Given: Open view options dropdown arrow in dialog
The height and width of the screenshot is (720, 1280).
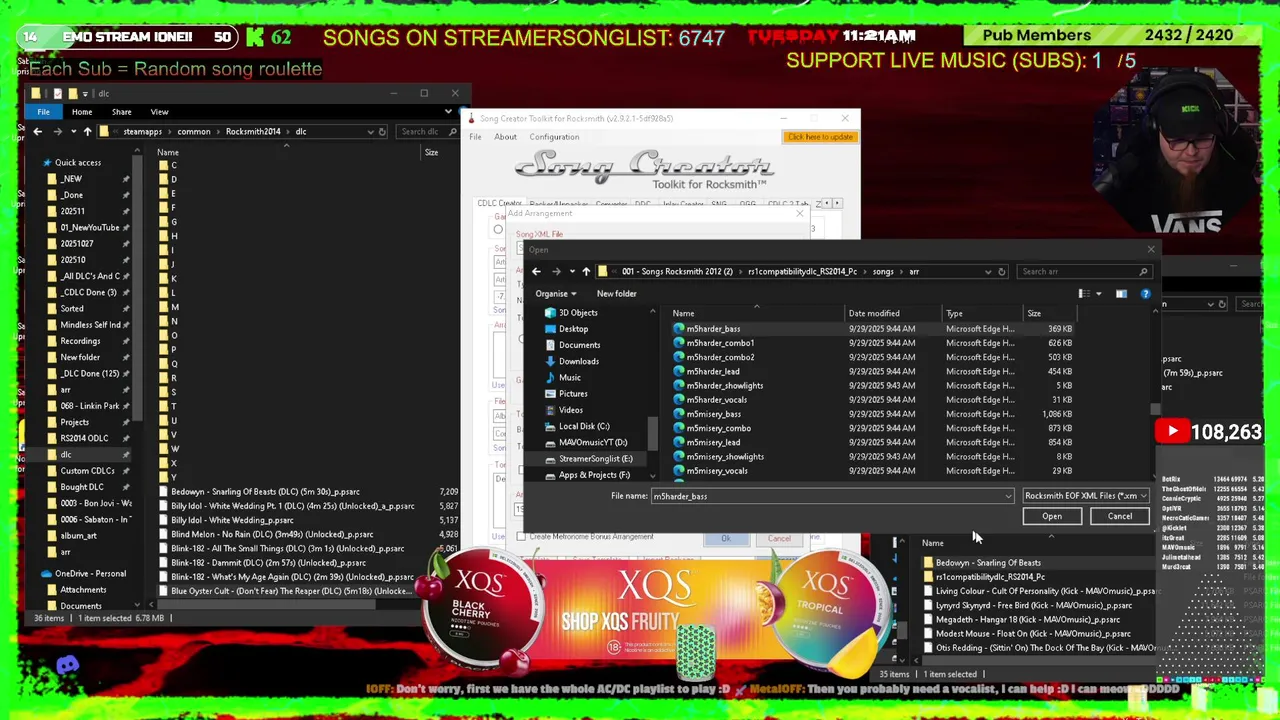Looking at the screenshot, I should pos(1098,294).
